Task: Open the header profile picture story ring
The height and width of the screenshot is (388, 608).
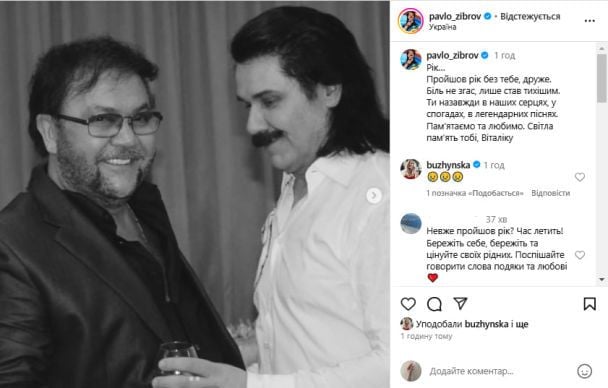Action: click(411, 21)
